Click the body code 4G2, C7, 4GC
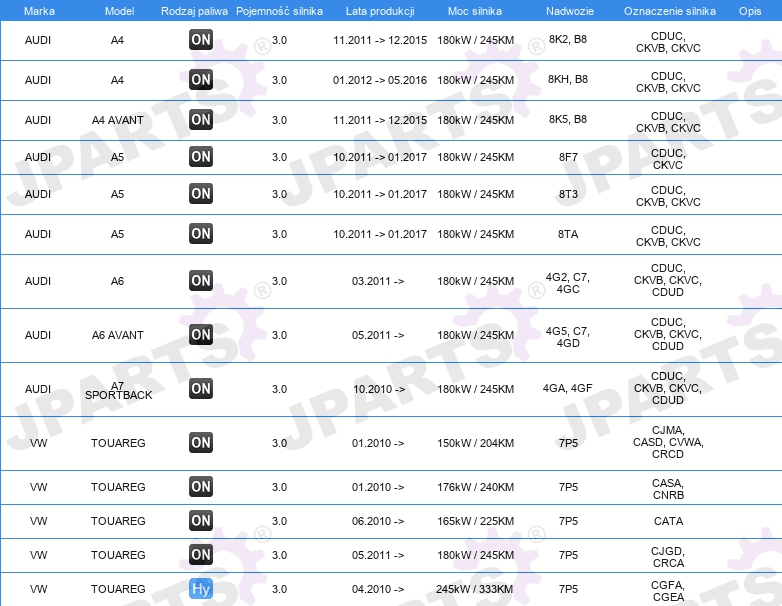Image resolution: width=782 pixels, height=606 pixels. tap(568, 283)
